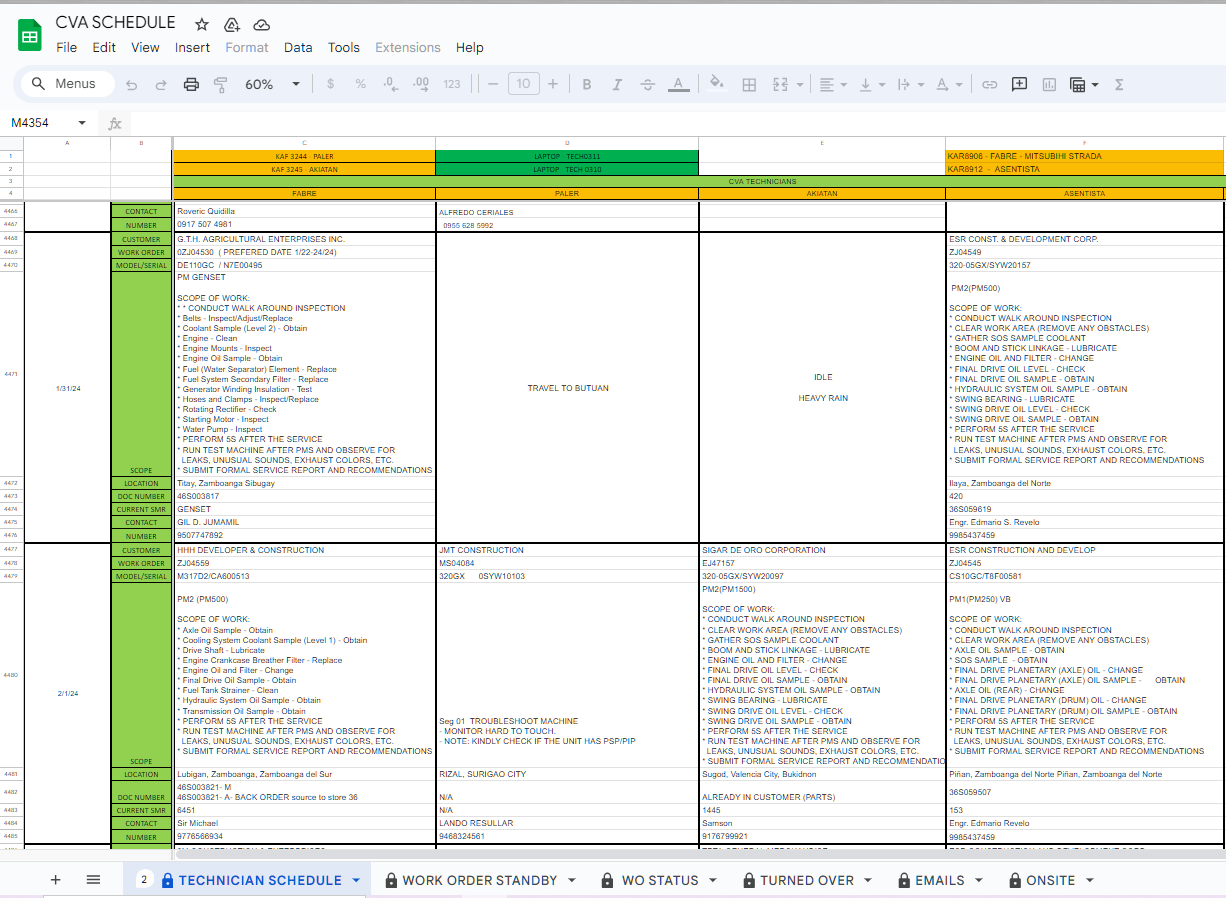Screen dimensions: 1226x898
Task: Select the 1/31/24 date cell
Action: [67, 387]
